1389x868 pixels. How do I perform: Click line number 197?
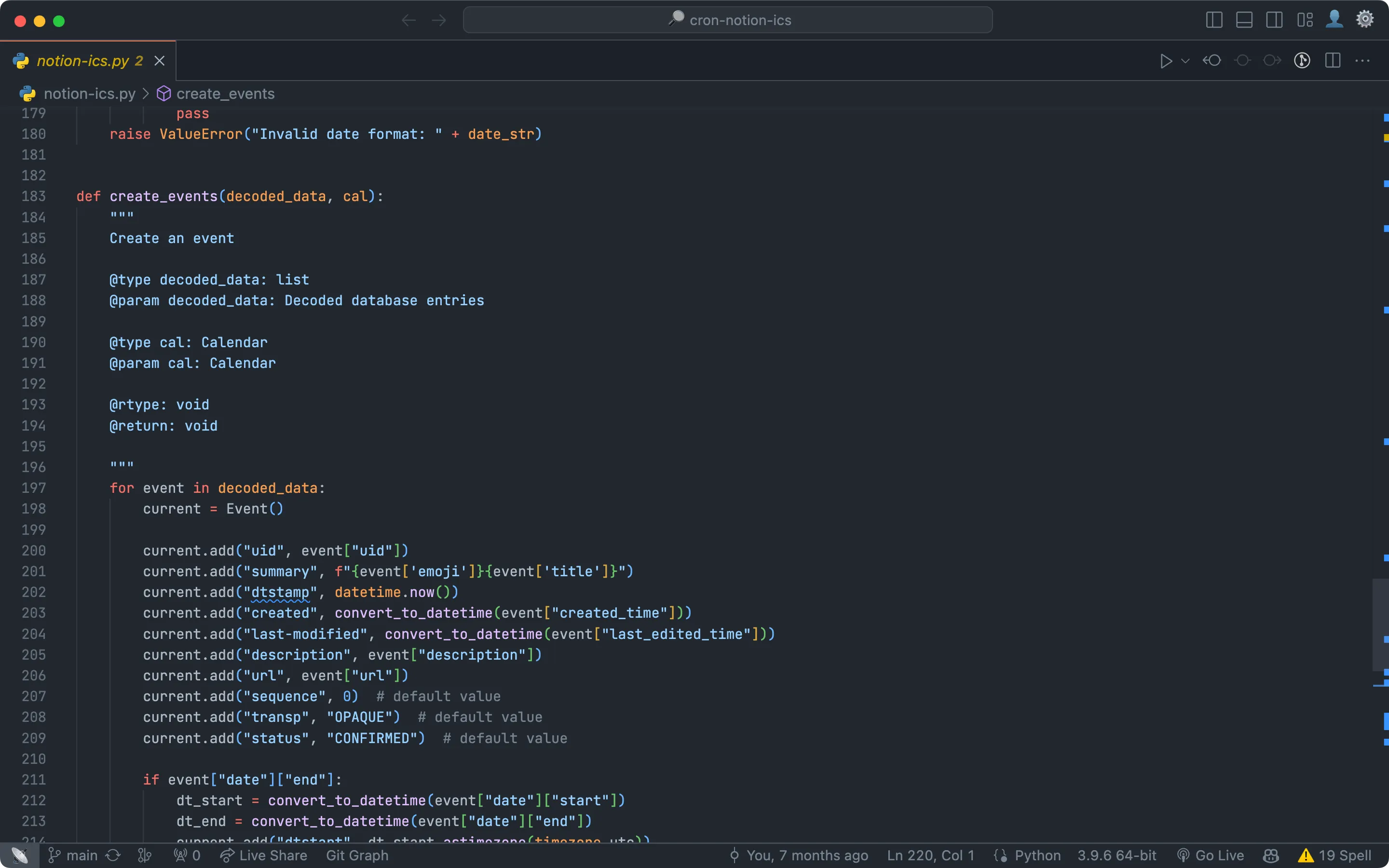coord(33,488)
